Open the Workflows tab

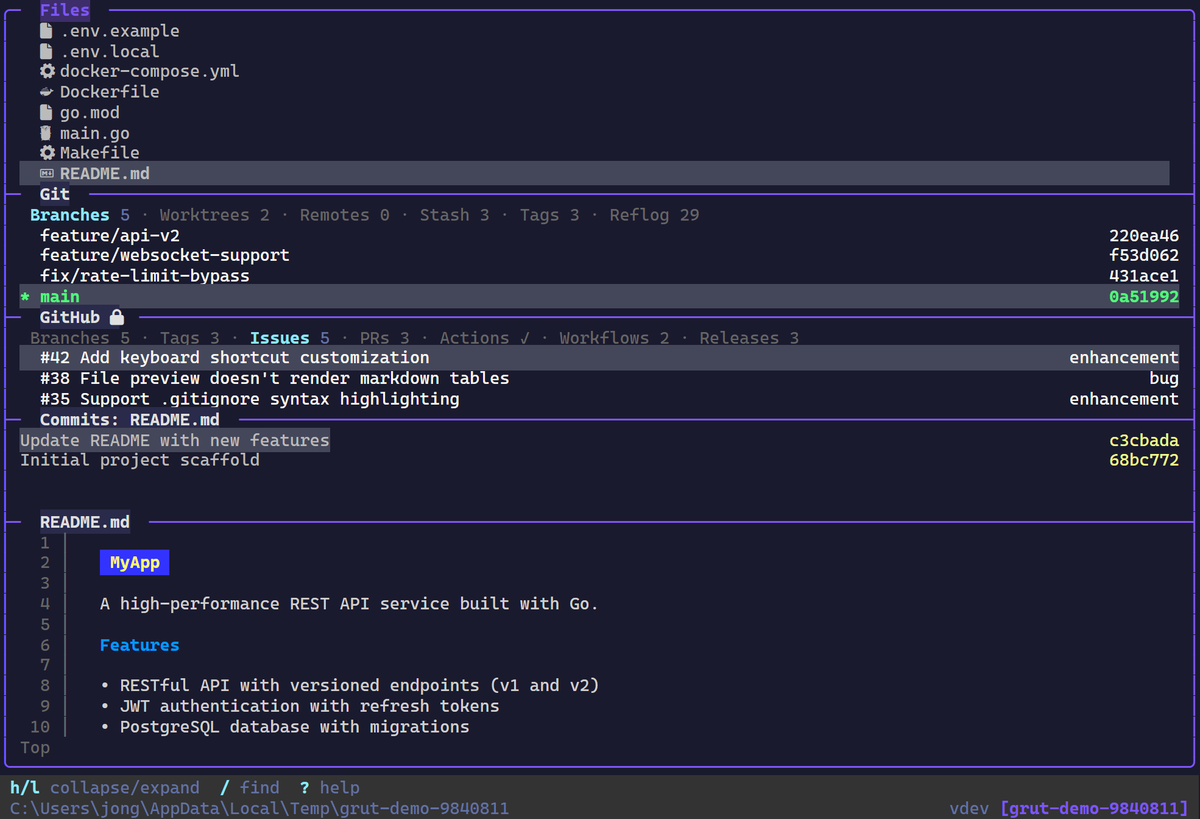(615, 338)
